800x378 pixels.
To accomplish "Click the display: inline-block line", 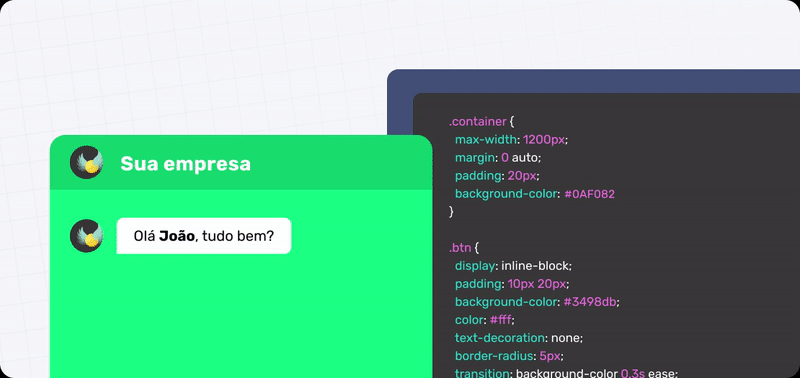I will [x=514, y=266].
